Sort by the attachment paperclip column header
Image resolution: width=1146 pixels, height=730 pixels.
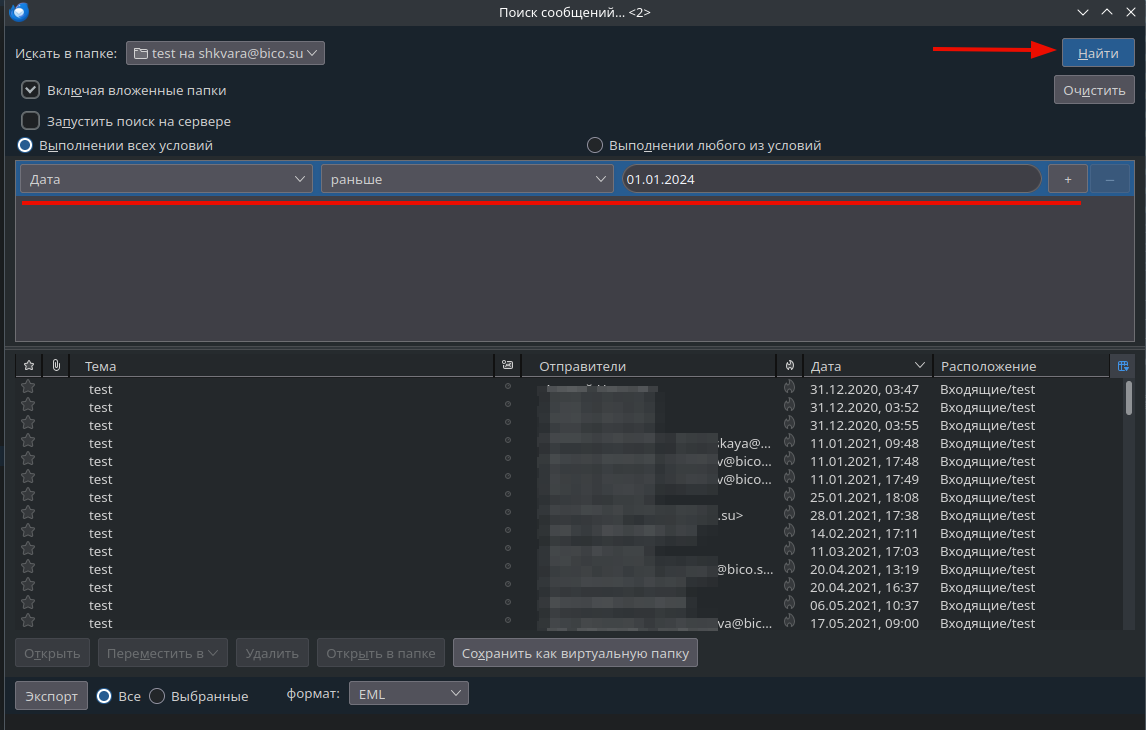pyautogui.click(x=56, y=365)
